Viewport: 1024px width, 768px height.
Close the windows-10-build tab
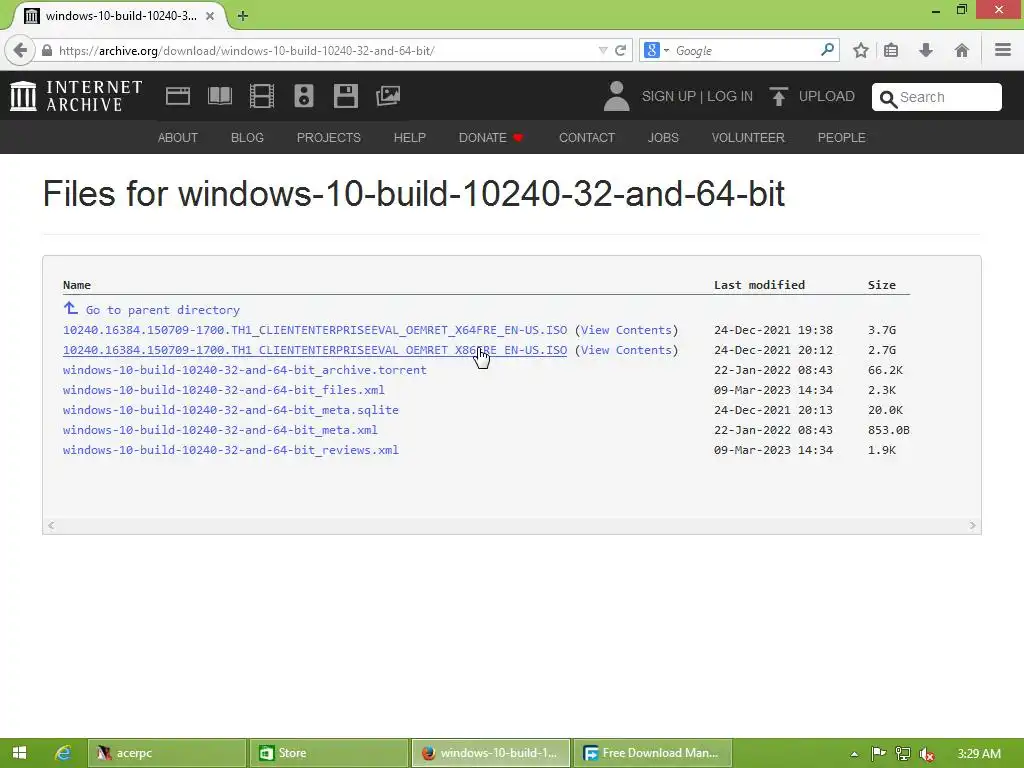tap(210, 16)
